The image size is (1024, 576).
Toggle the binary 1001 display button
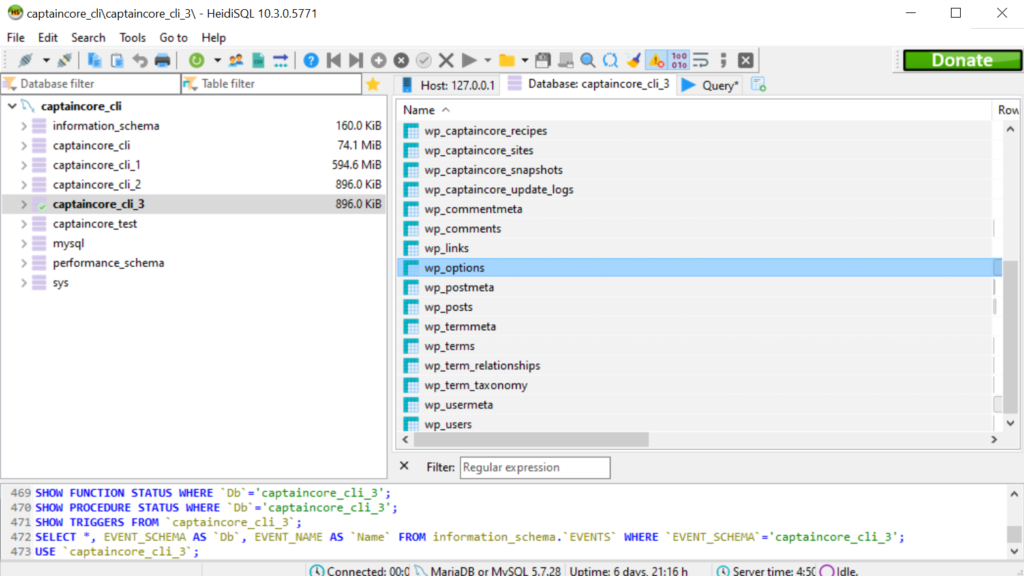tap(679, 61)
